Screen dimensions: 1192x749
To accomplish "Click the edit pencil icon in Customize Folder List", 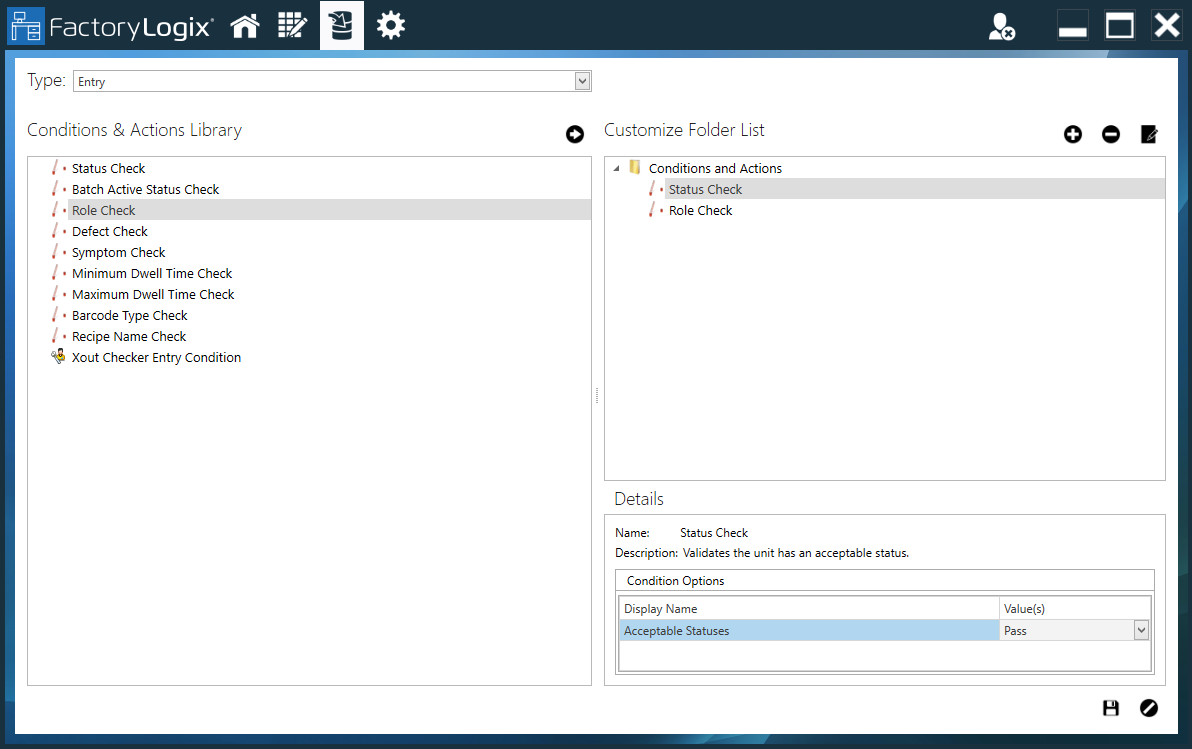I will point(1149,135).
